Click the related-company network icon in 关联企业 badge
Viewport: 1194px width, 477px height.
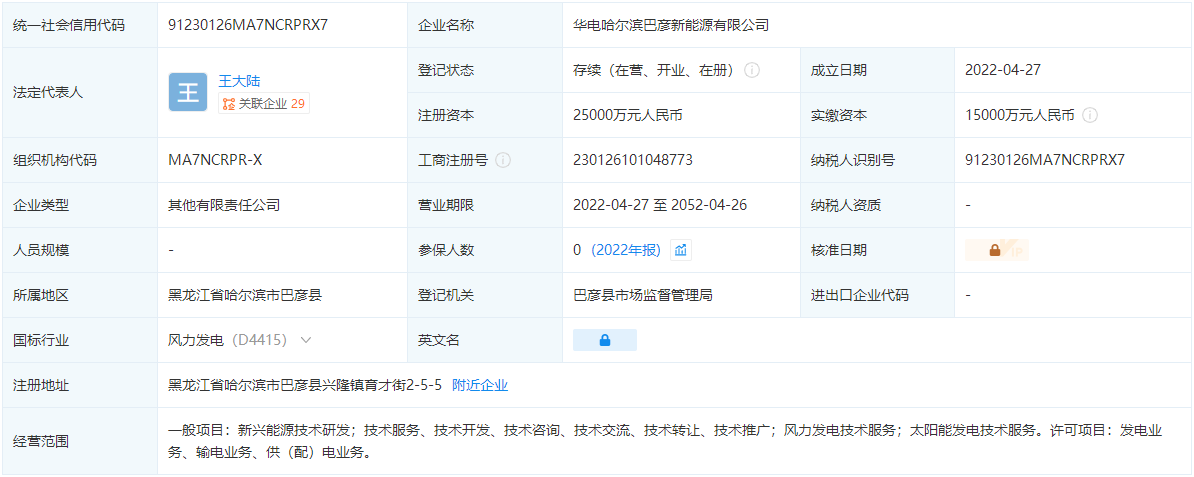(x=228, y=103)
